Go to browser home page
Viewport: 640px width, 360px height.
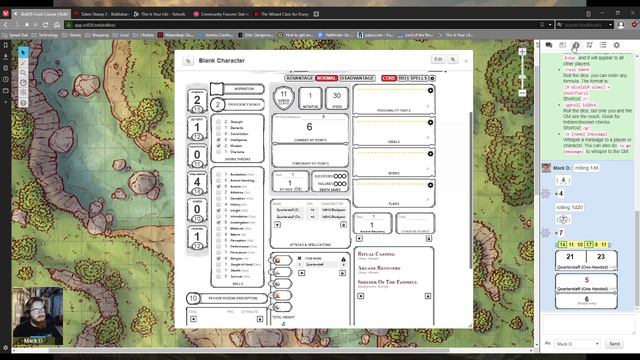[57, 25]
